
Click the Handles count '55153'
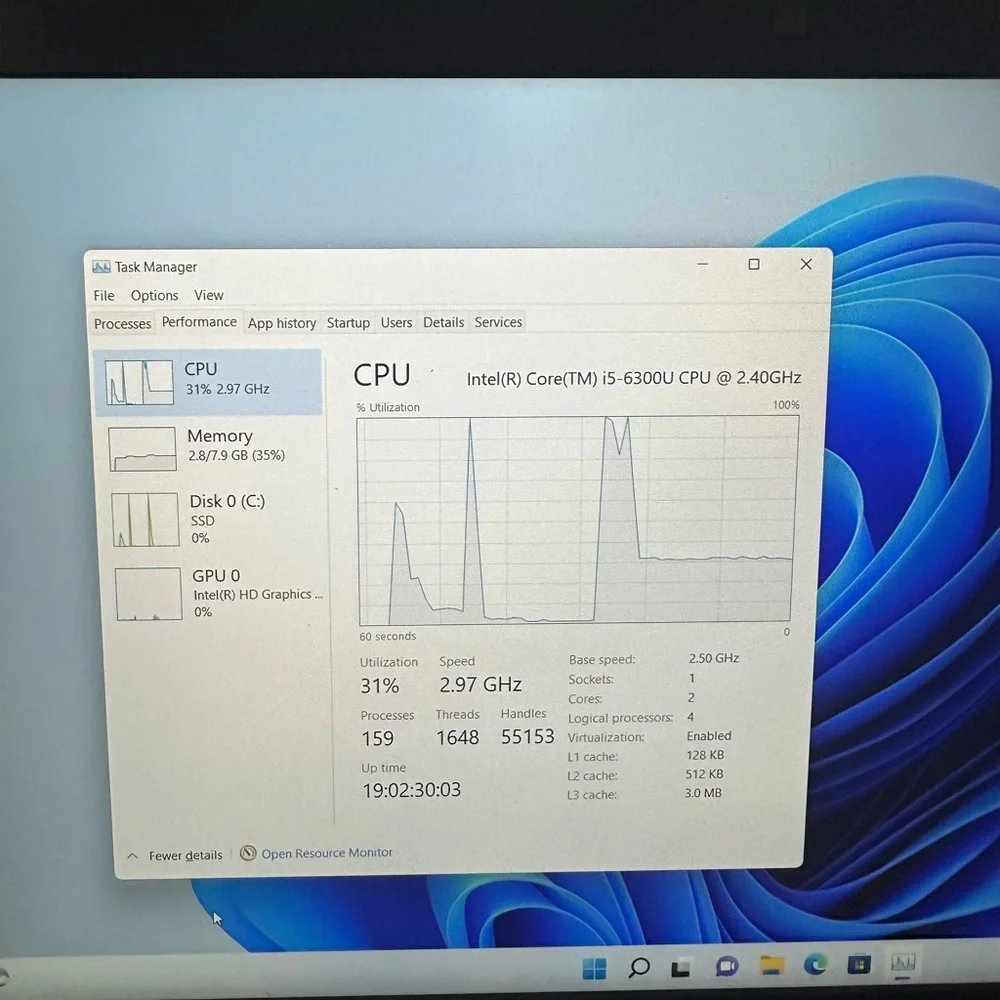(527, 737)
